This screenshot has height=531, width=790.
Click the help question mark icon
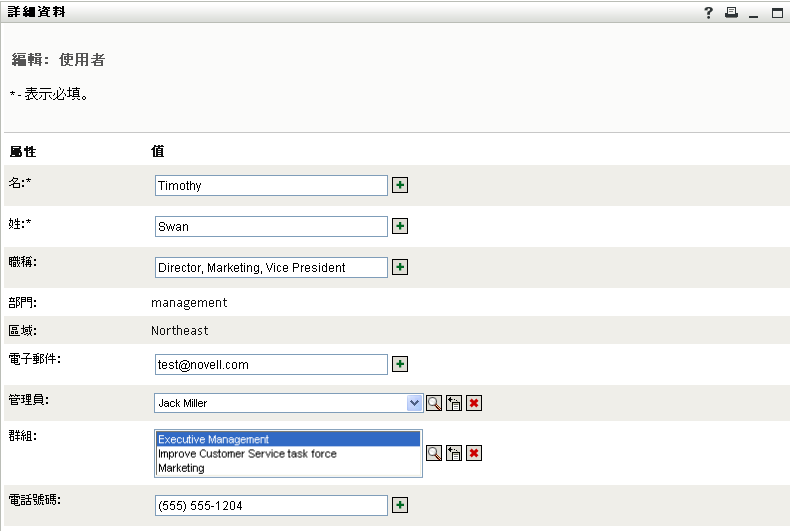708,13
